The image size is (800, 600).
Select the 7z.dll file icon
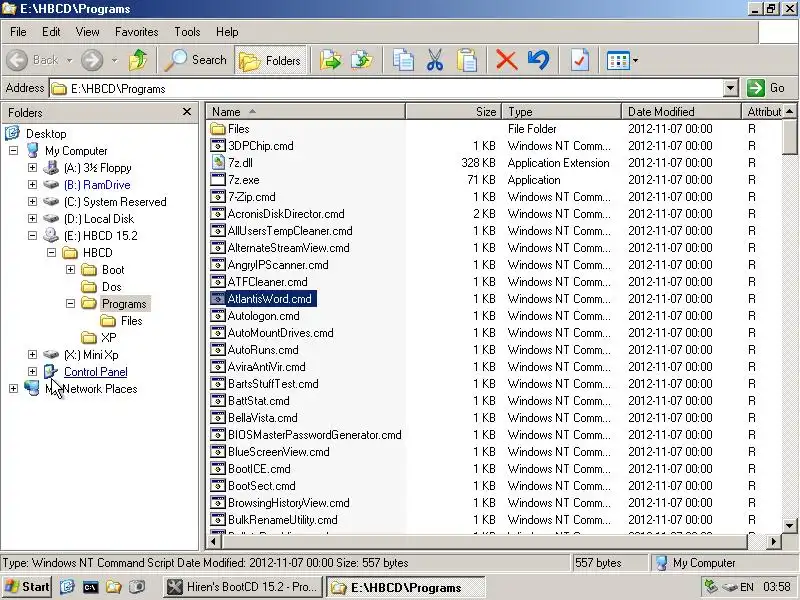(218, 163)
